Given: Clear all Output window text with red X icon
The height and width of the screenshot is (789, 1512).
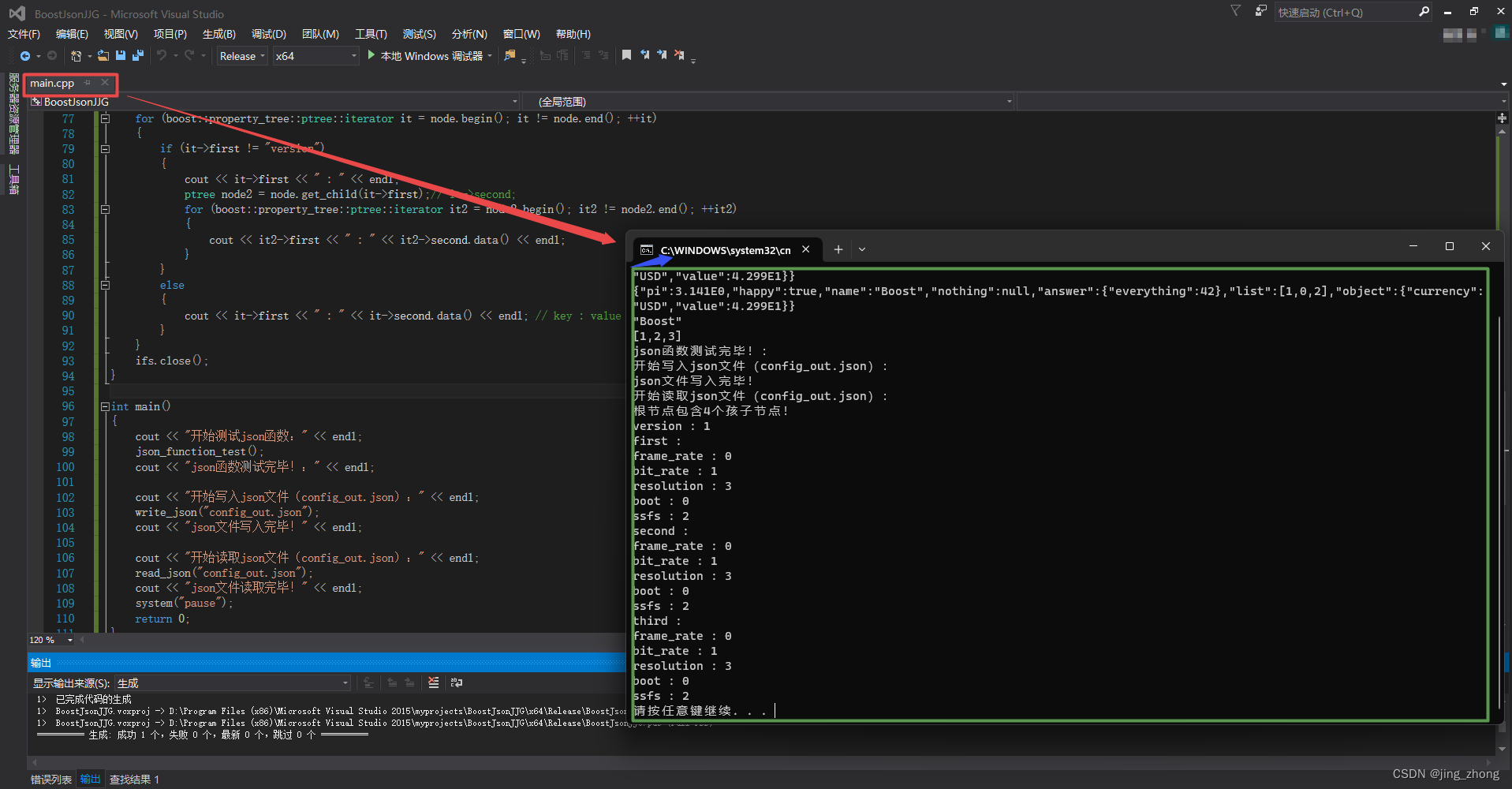Looking at the screenshot, I should click(x=433, y=682).
